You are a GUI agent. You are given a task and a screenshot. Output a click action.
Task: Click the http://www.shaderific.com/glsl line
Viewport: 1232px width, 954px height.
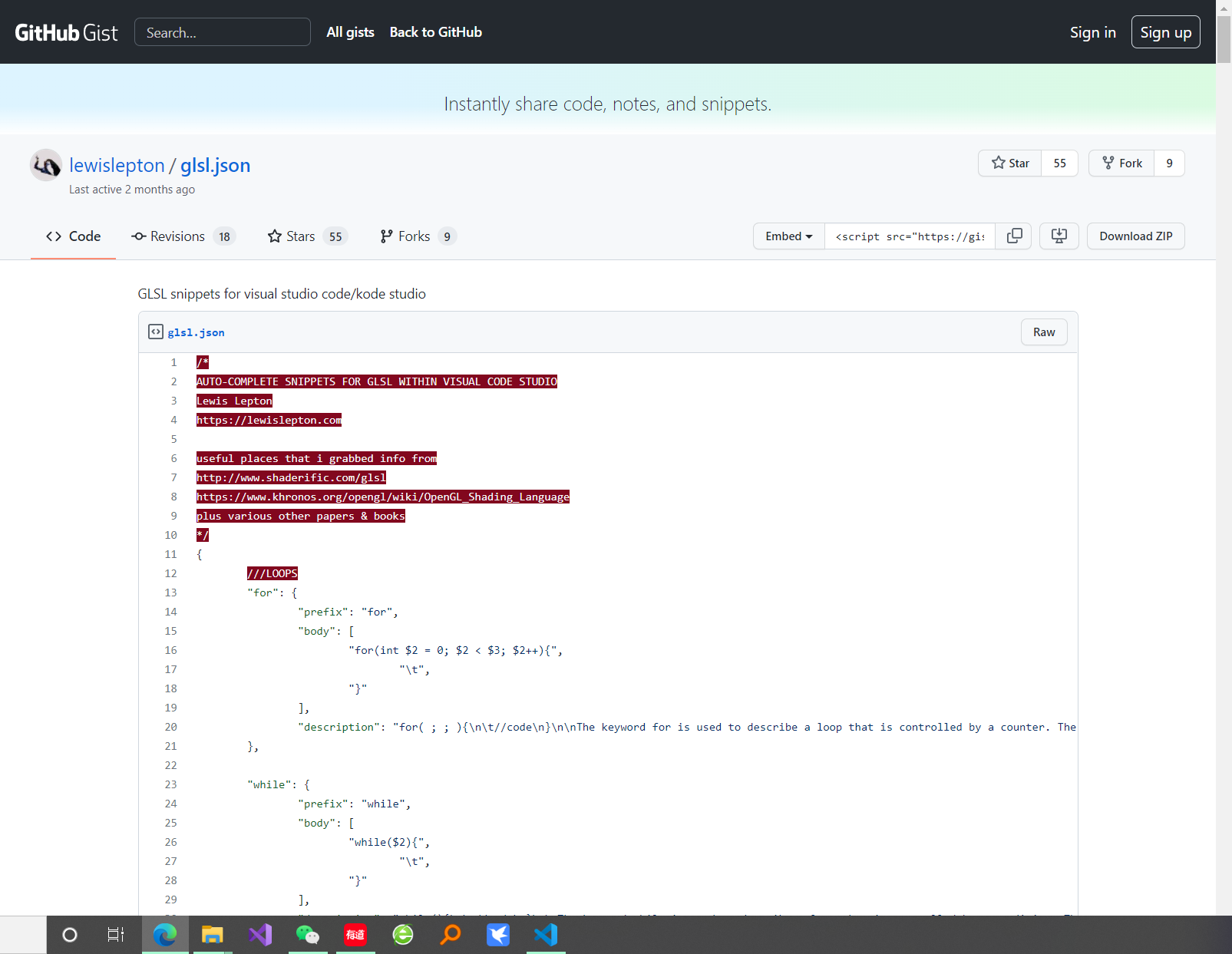click(291, 477)
